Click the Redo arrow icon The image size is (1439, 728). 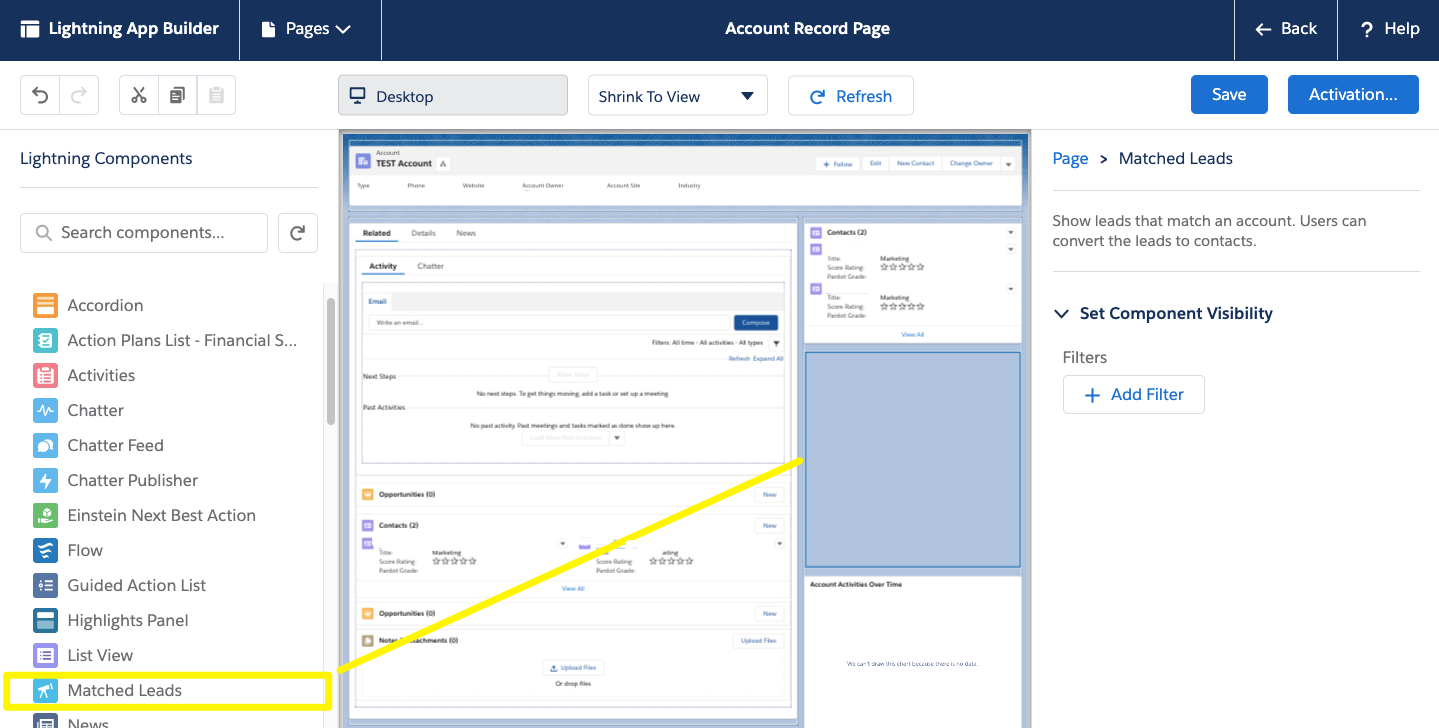coord(78,95)
